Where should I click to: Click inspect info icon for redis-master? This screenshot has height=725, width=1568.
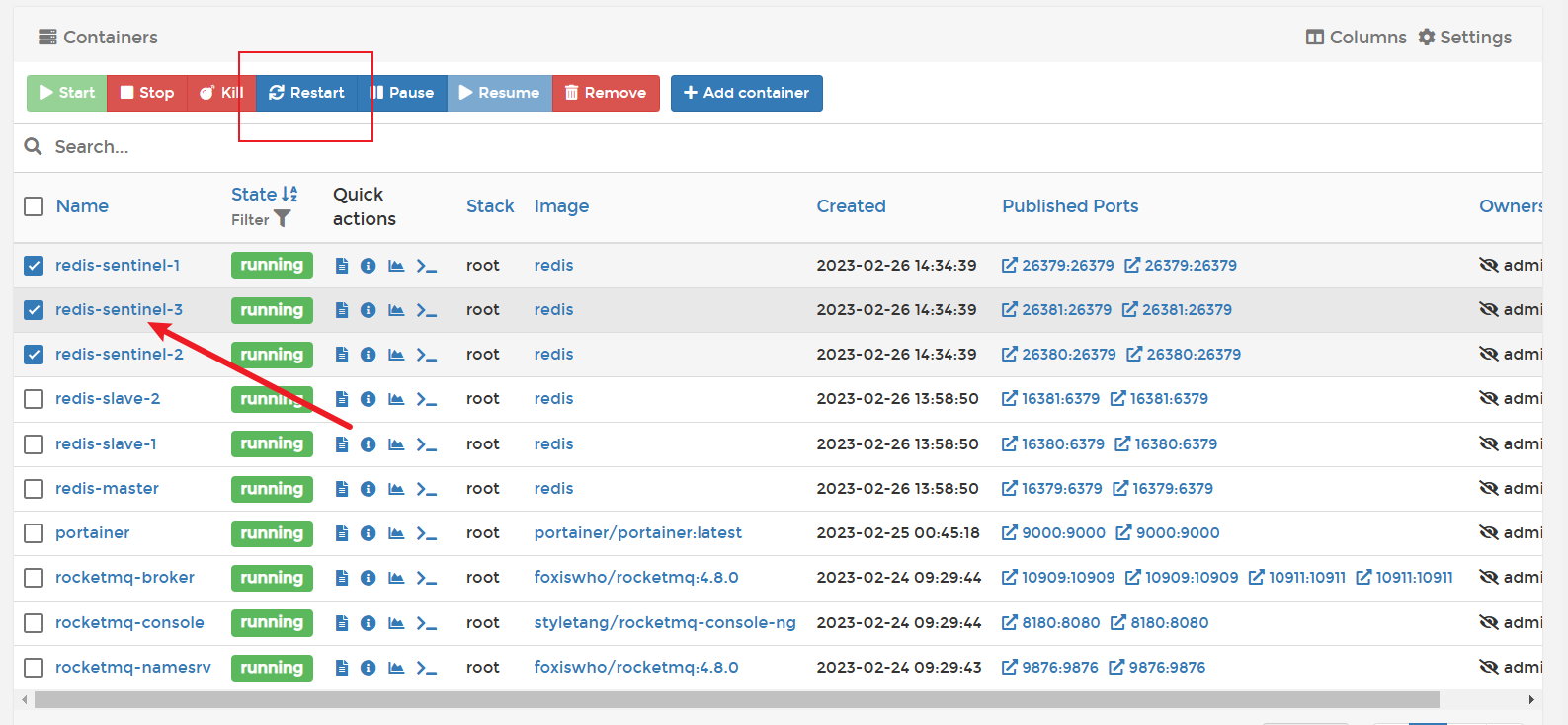368,489
